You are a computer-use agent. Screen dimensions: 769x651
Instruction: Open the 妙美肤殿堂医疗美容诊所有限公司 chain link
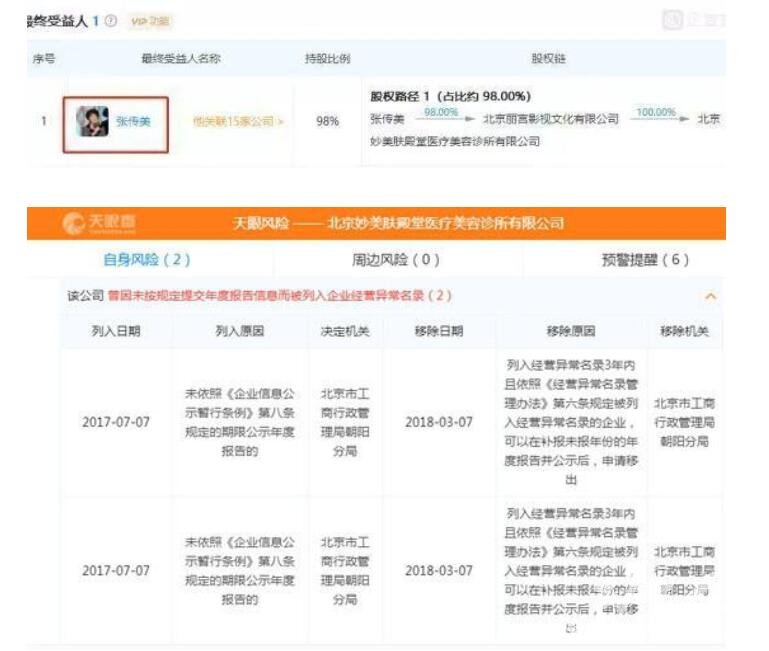pos(455,141)
